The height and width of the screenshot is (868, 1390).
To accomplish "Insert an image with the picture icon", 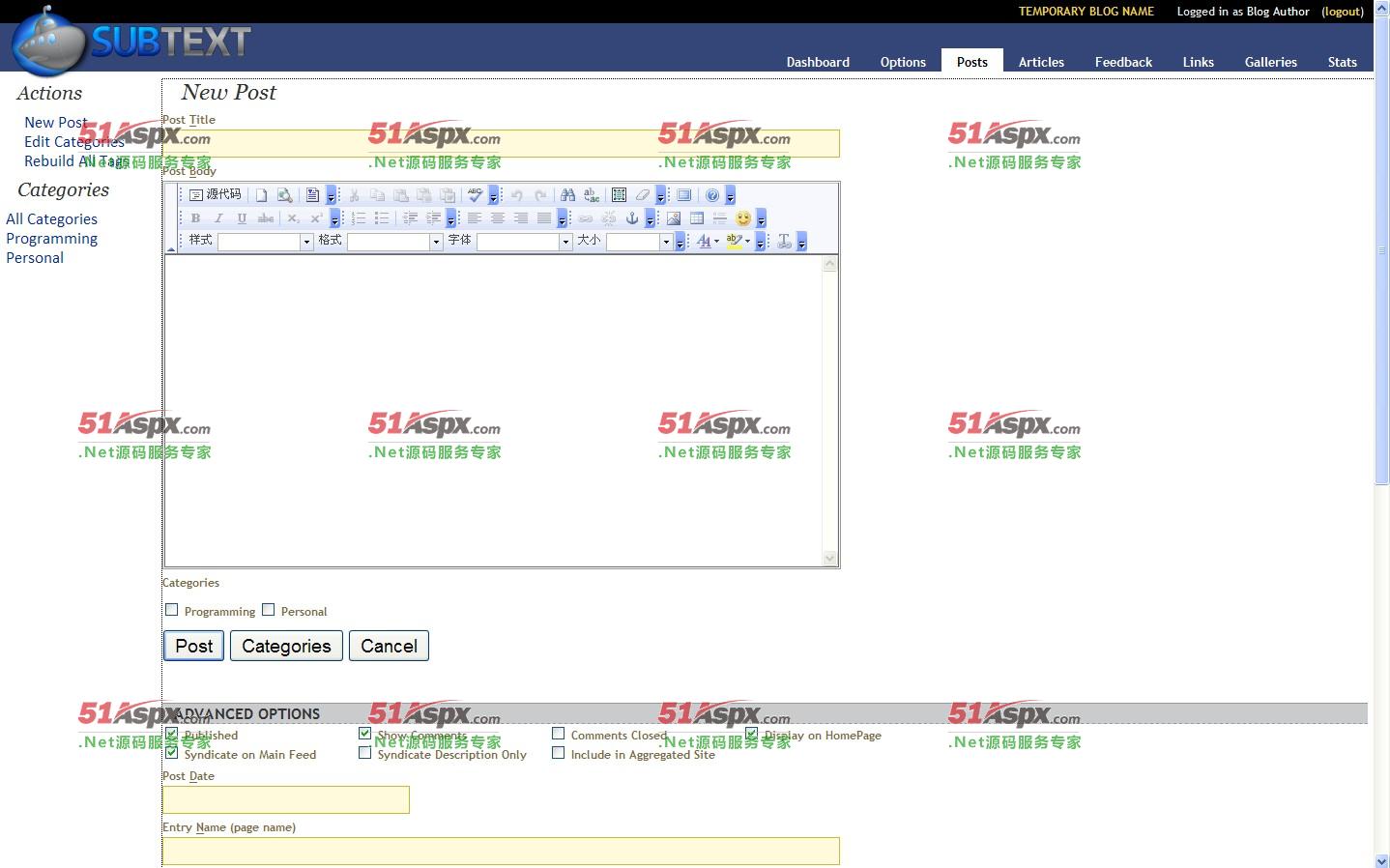I will click(x=674, y=218).
